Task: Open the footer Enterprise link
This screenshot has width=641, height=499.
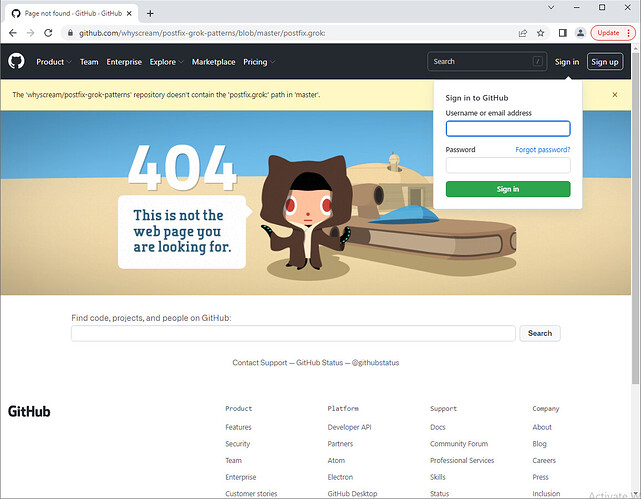Action: 241,477
